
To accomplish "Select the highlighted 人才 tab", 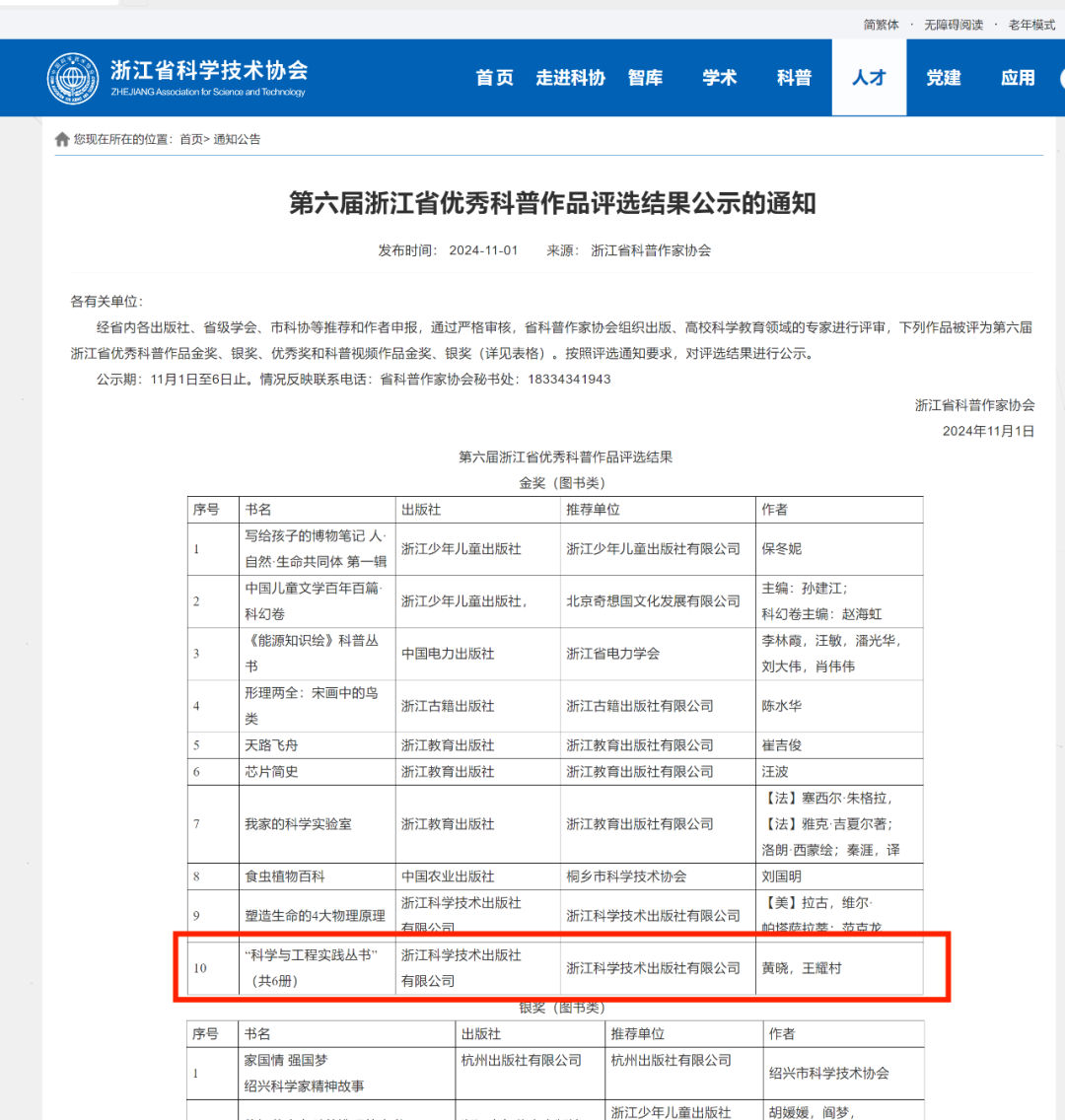I will (x=869, y=77).
